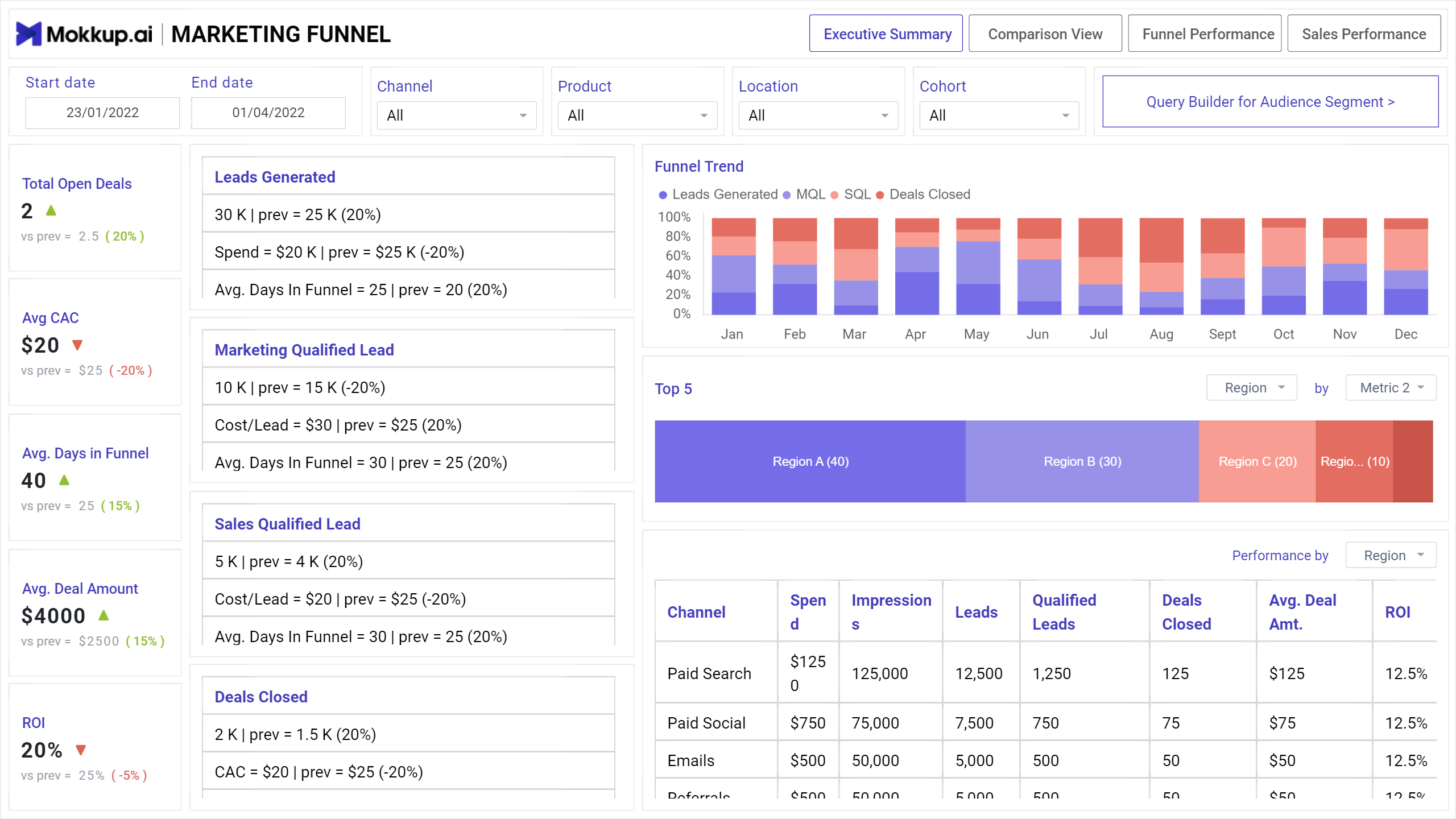Open the Metric 2 dropdown
The image size is (1456, 819).
[1391, 388]
